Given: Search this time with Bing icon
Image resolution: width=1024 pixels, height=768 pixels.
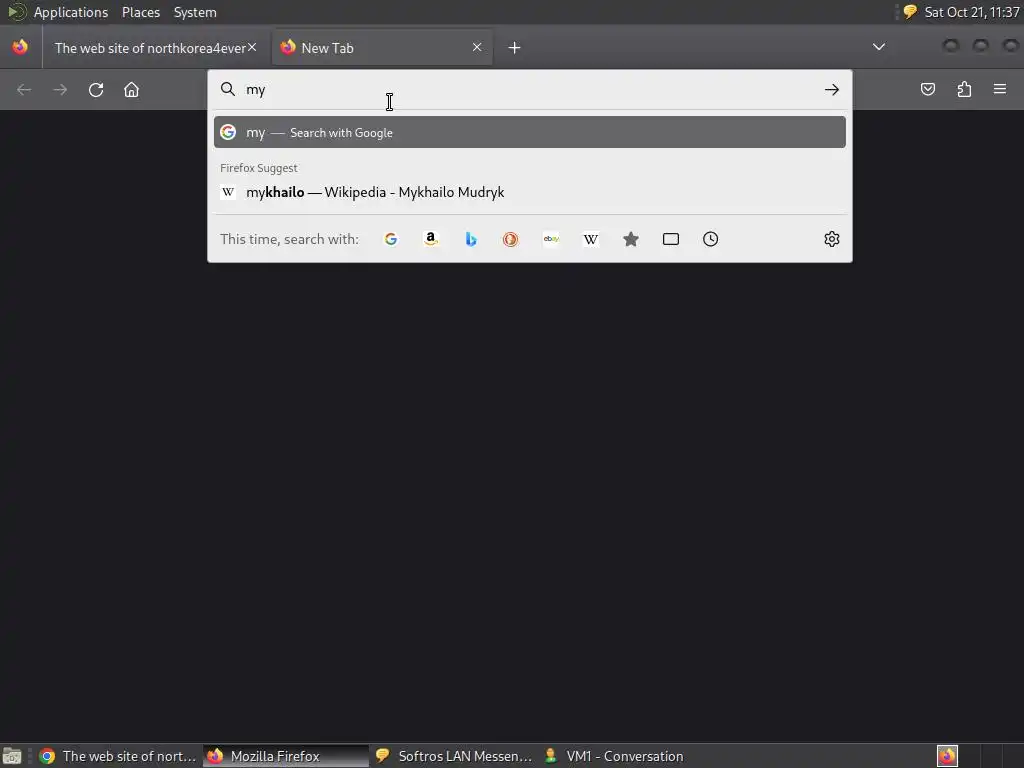Looking at the screenshot, I should click(471, 239).
